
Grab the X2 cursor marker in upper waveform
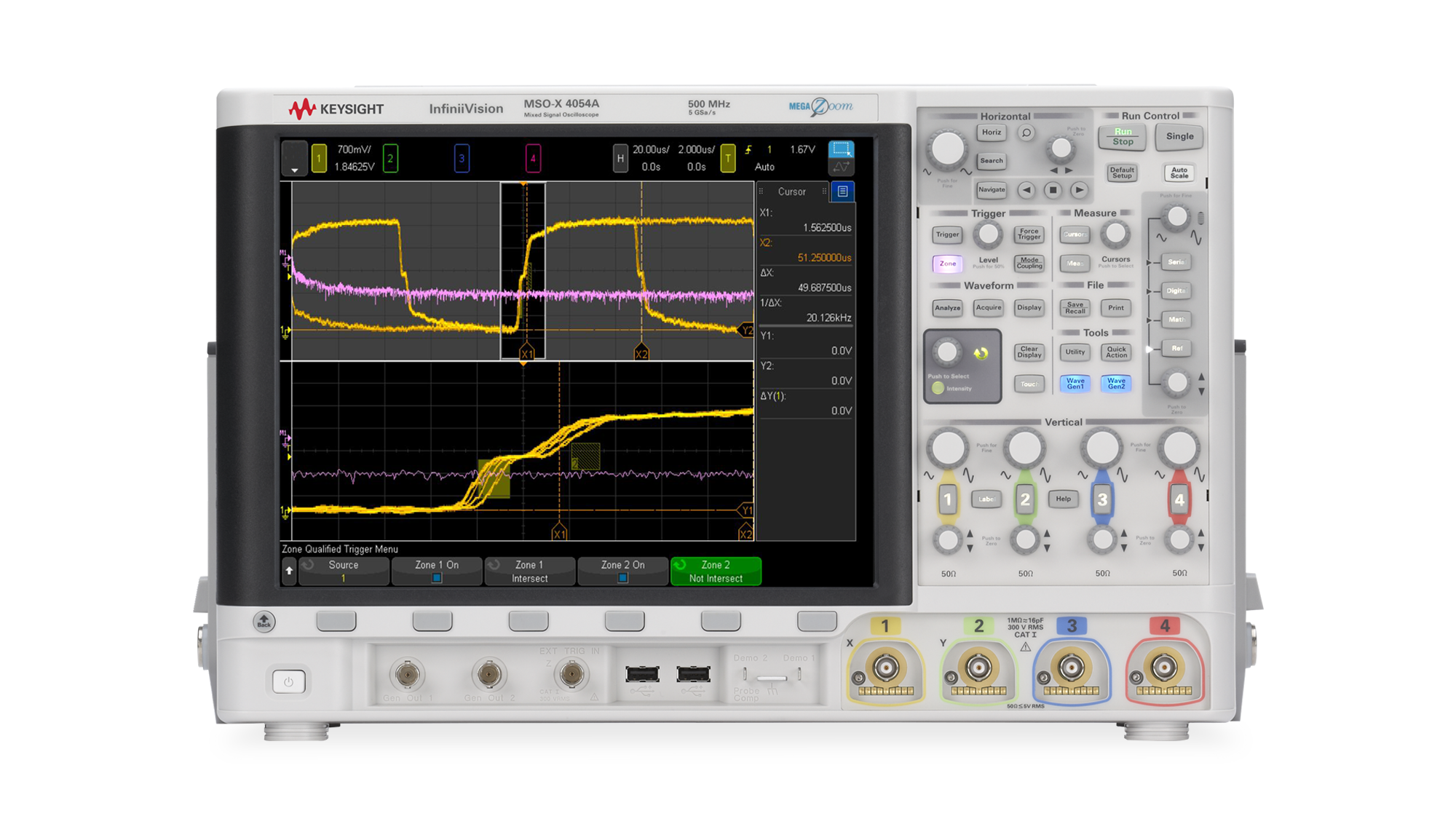(x=641, y=353)
